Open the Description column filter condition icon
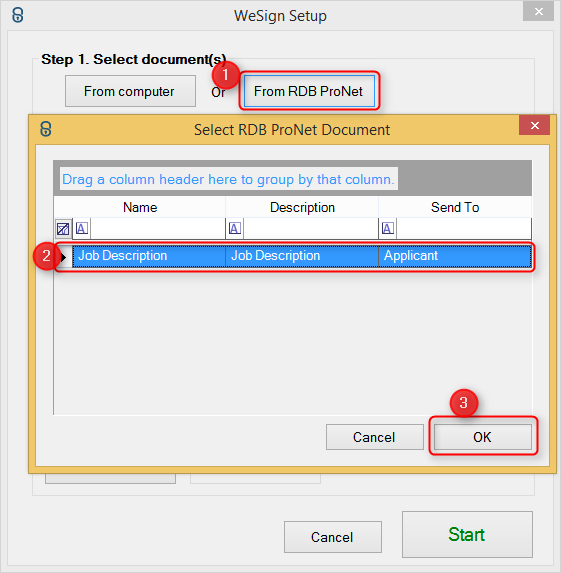The image size is (561, 573). pyautogui.click(x=235, y=229)
